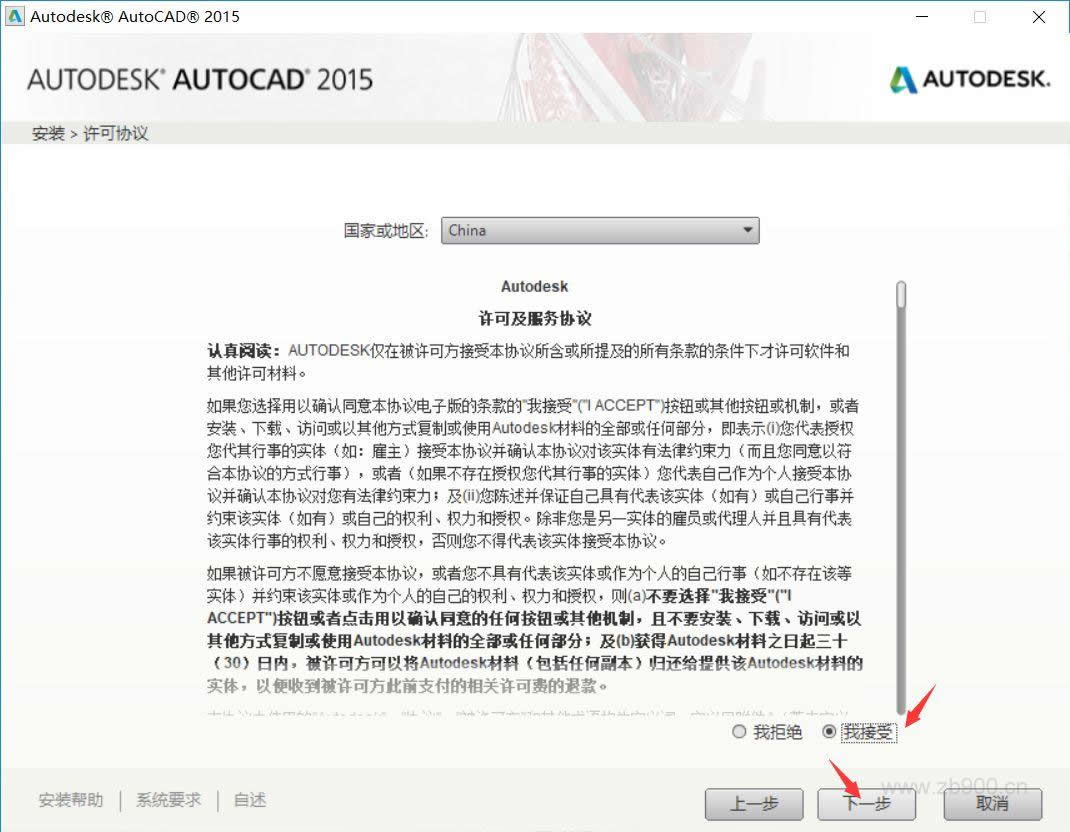
Task: Select the 我接受 radio button
Action: (831, 732)
